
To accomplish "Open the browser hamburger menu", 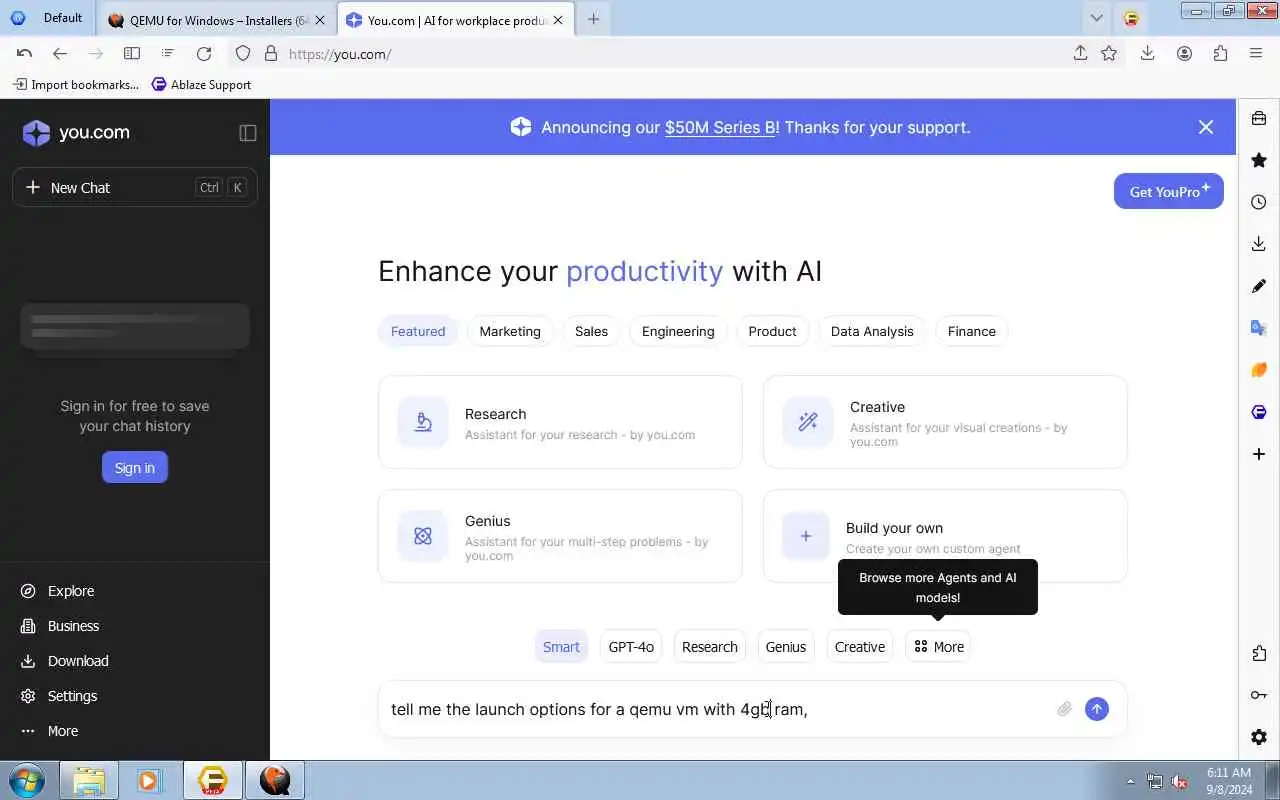I will point(1256,54).
